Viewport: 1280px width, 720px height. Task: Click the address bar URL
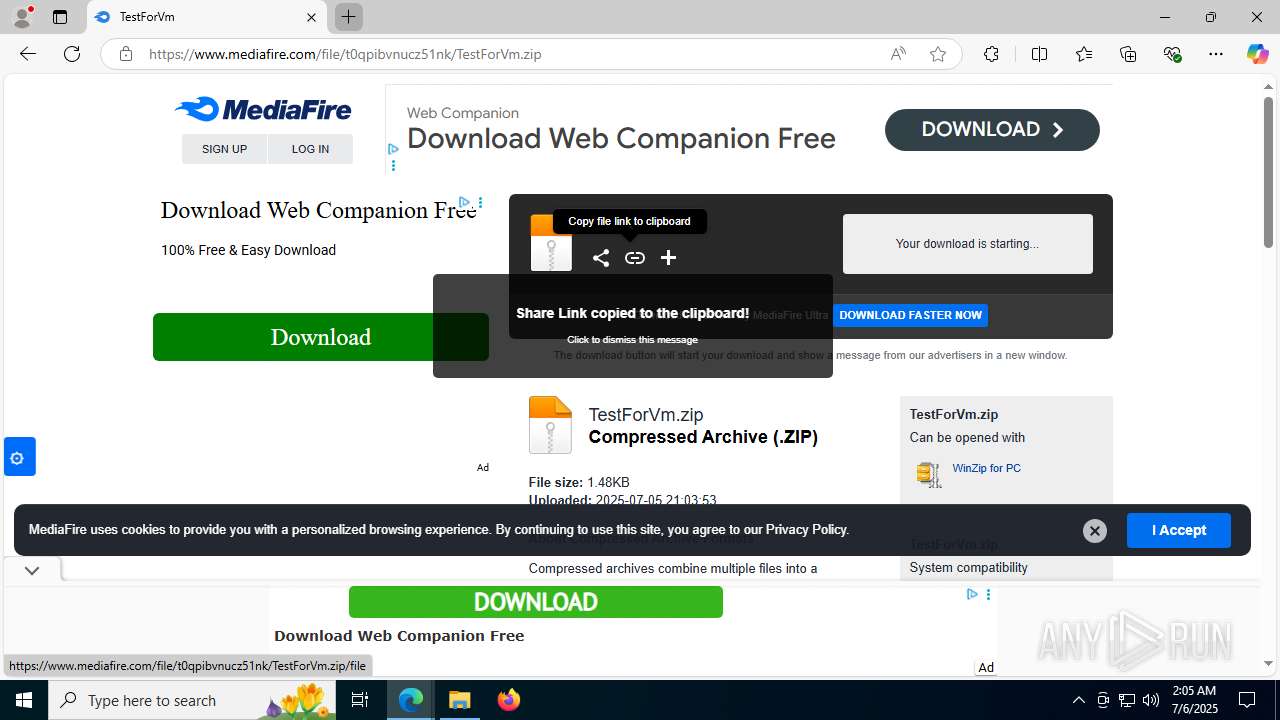click(x=345, y=54)
